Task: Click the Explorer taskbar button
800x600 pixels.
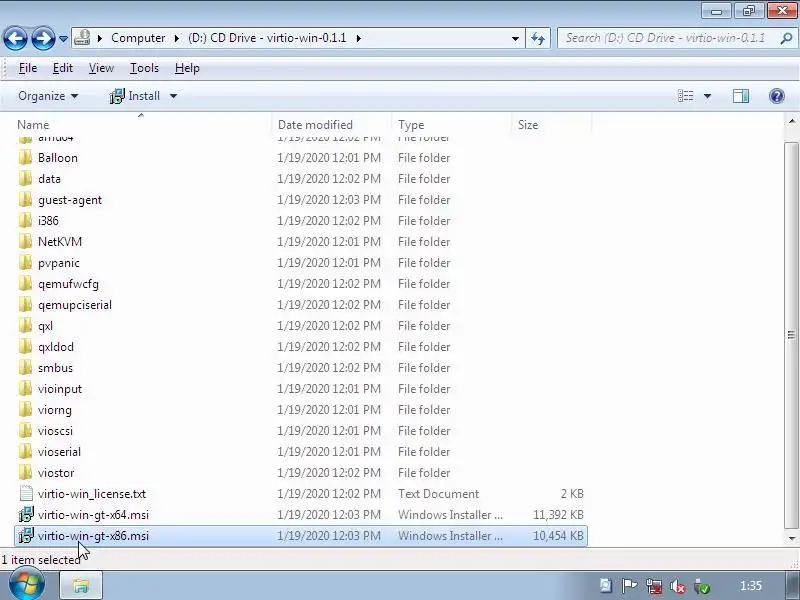Action: [81, 585]
